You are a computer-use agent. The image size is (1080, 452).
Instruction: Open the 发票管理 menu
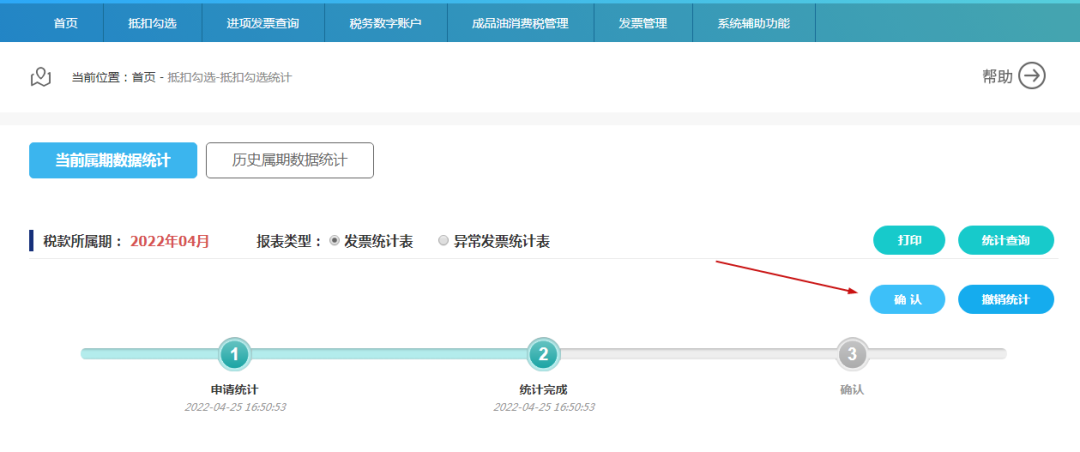(x=643, y=23)
